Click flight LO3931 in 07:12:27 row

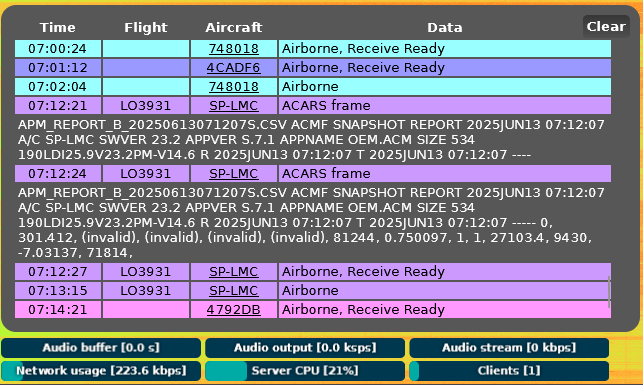[x=146, y=272]
